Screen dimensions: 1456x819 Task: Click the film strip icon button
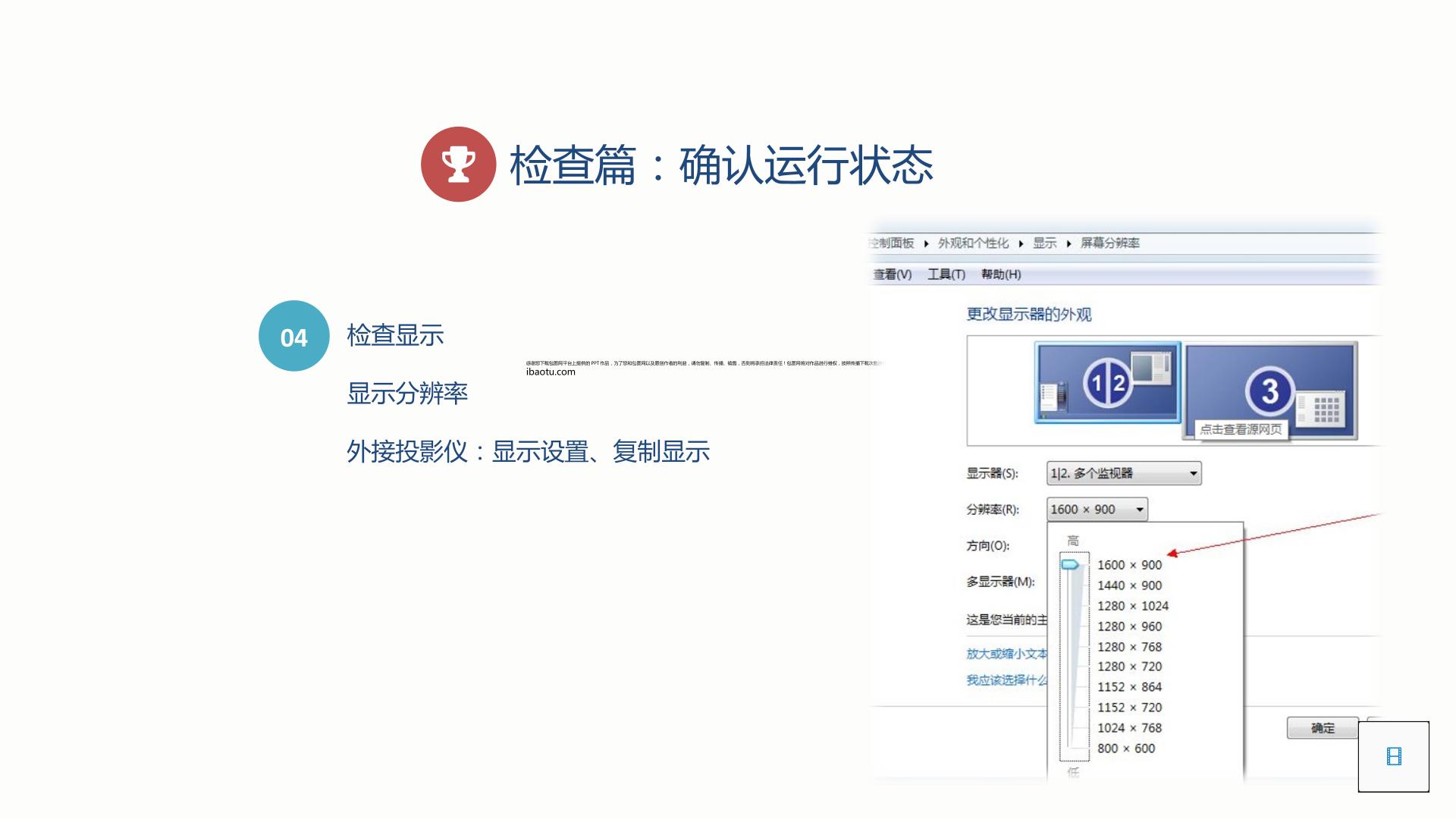1394,757
